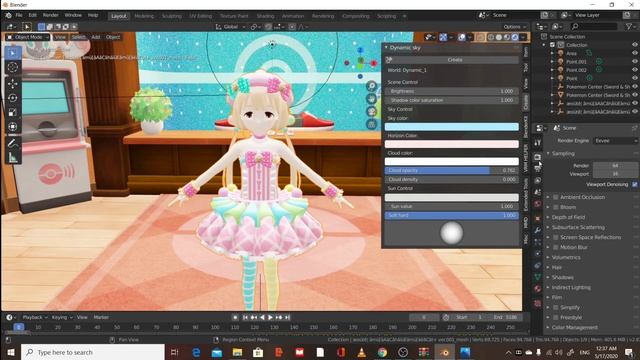The image size is (640, 360).
Task: Toggle the camera view icon
Action: [x=371, y=111]
